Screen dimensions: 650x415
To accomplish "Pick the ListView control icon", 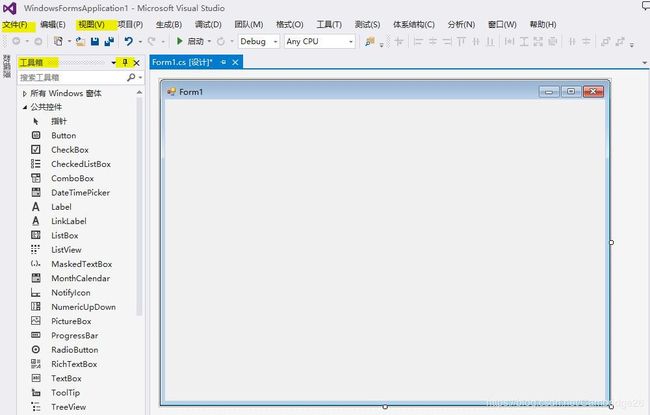I will pyautogui.click(x=36, y=250).
